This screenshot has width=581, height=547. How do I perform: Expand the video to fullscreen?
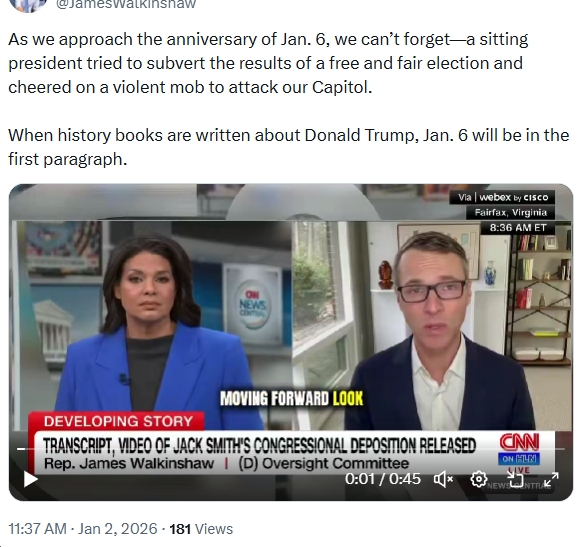551,479
